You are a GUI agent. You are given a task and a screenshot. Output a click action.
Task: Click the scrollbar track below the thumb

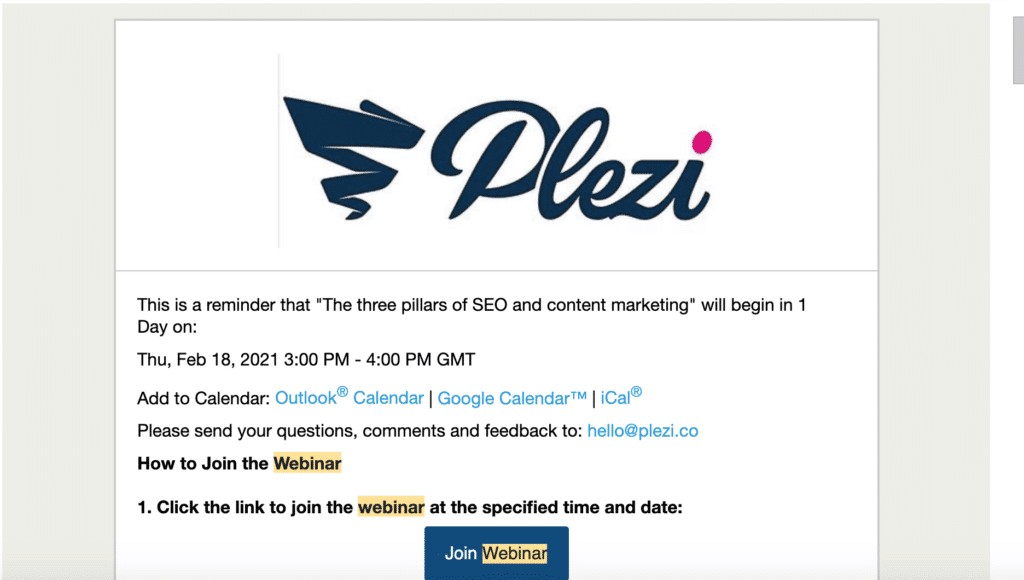point(1018,327)
